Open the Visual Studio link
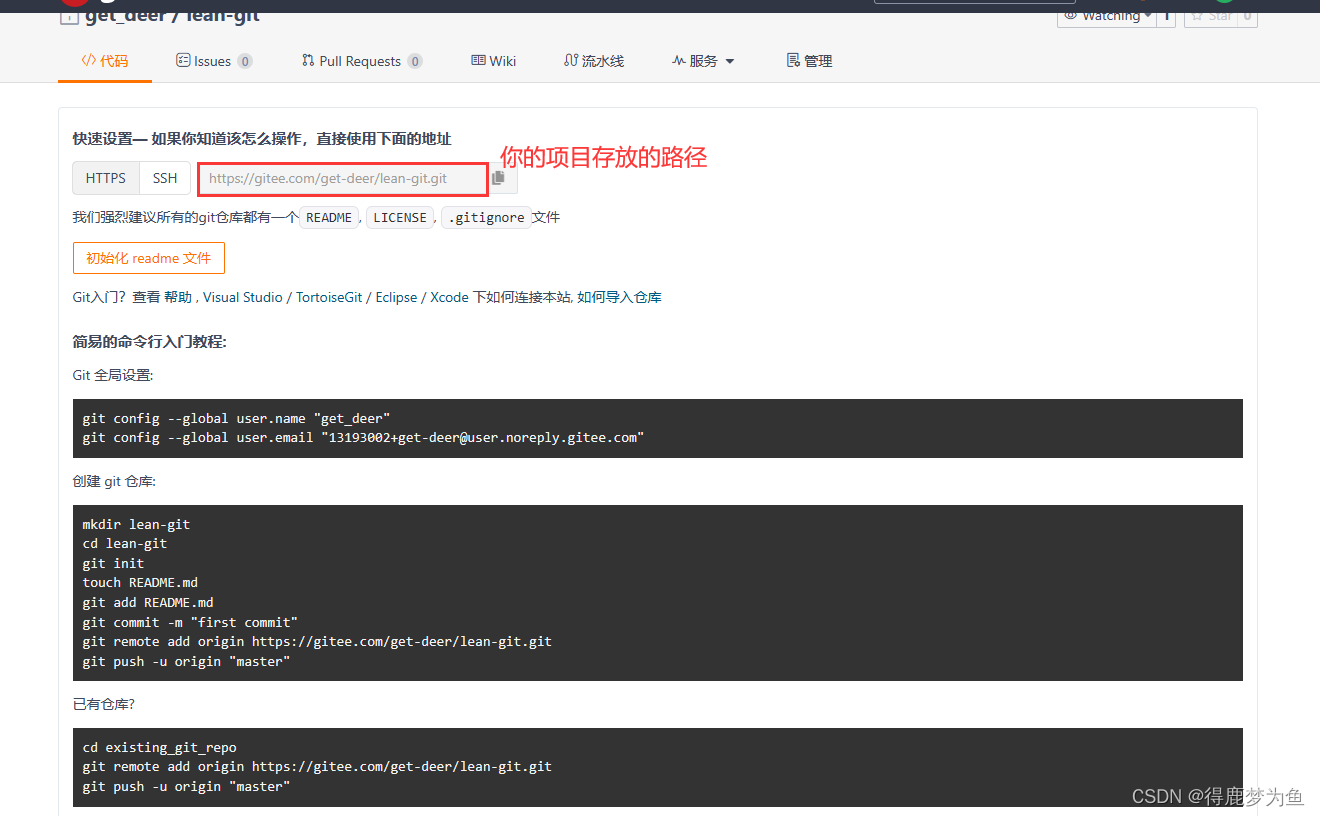This screenshot has width=1320, height=816. click(243, 297)
